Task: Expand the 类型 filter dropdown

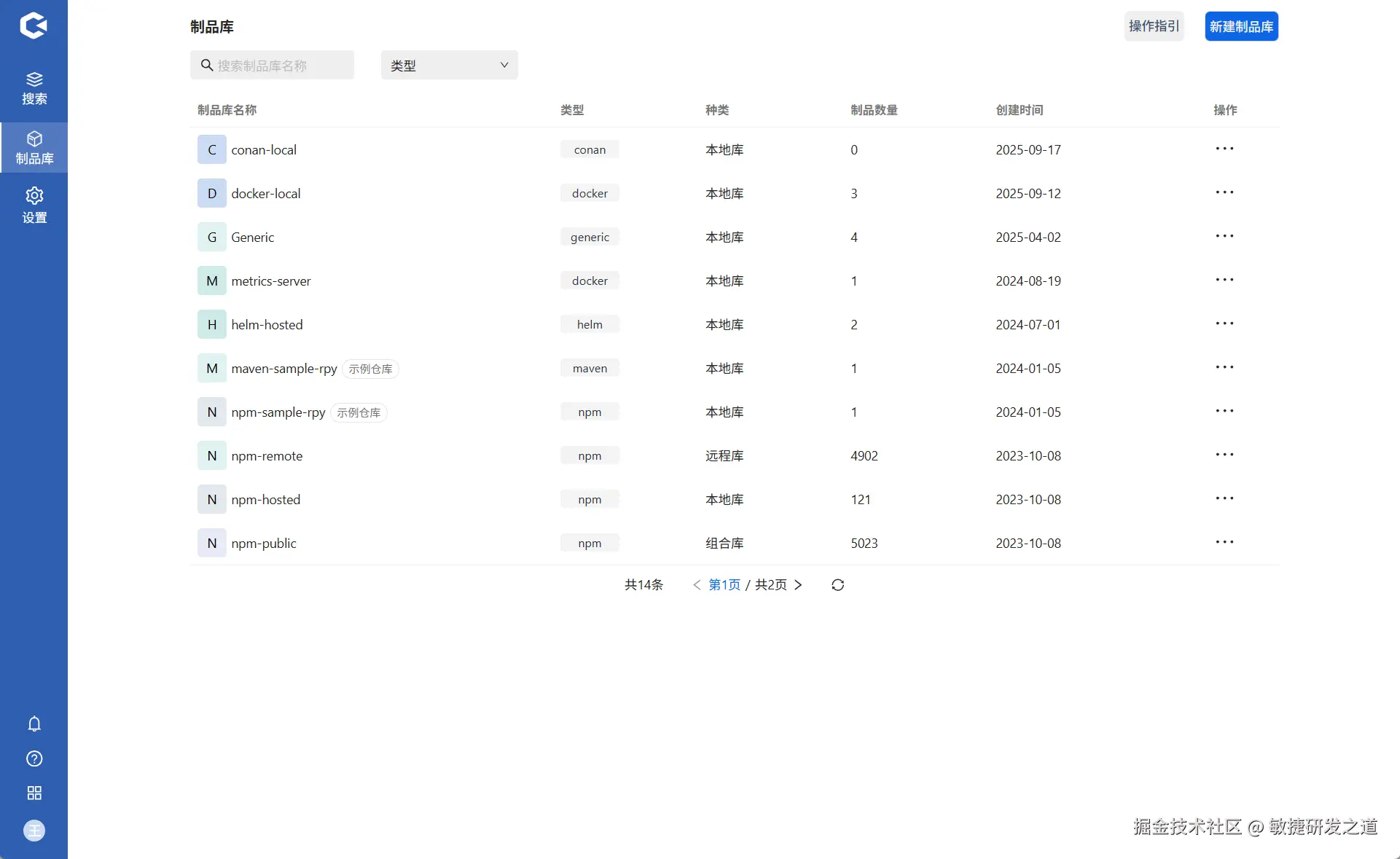Action: (449, 66)
